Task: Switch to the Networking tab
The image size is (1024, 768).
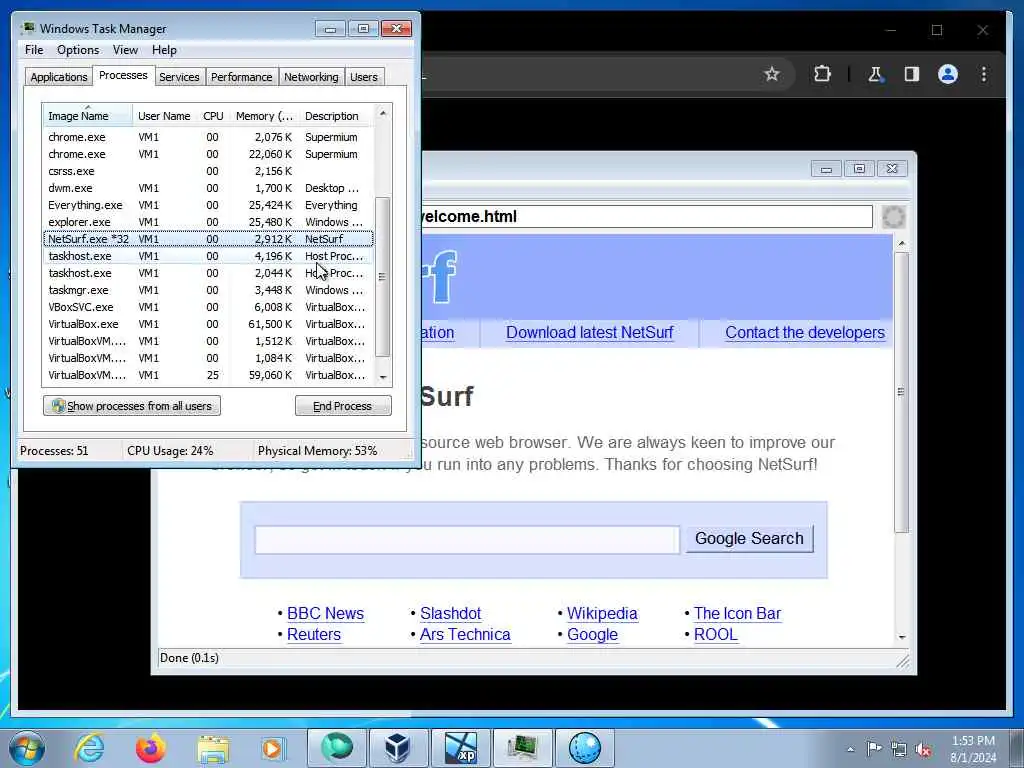Action: pos(311,77)
